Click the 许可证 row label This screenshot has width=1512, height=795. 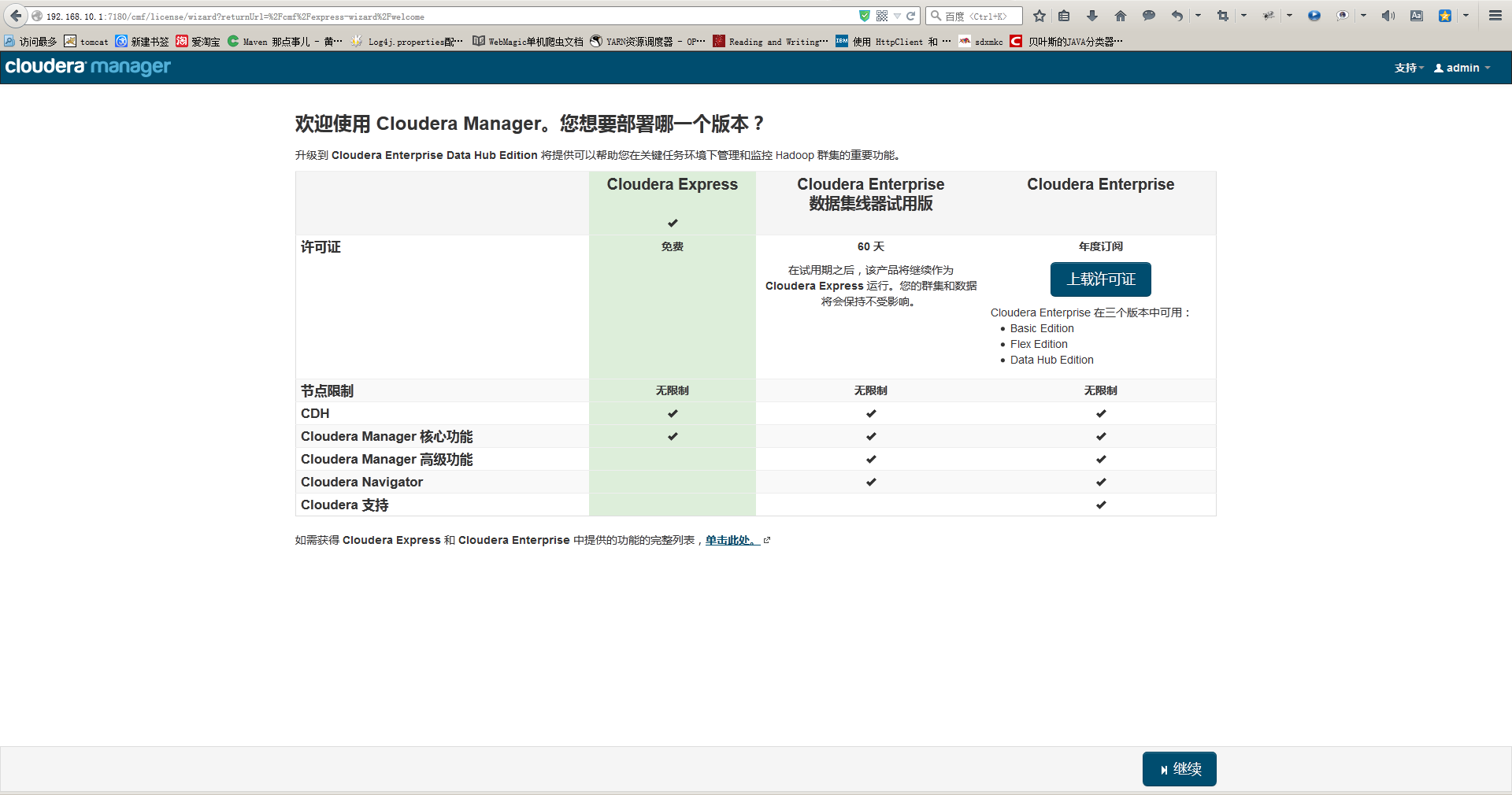coord(321,247)
